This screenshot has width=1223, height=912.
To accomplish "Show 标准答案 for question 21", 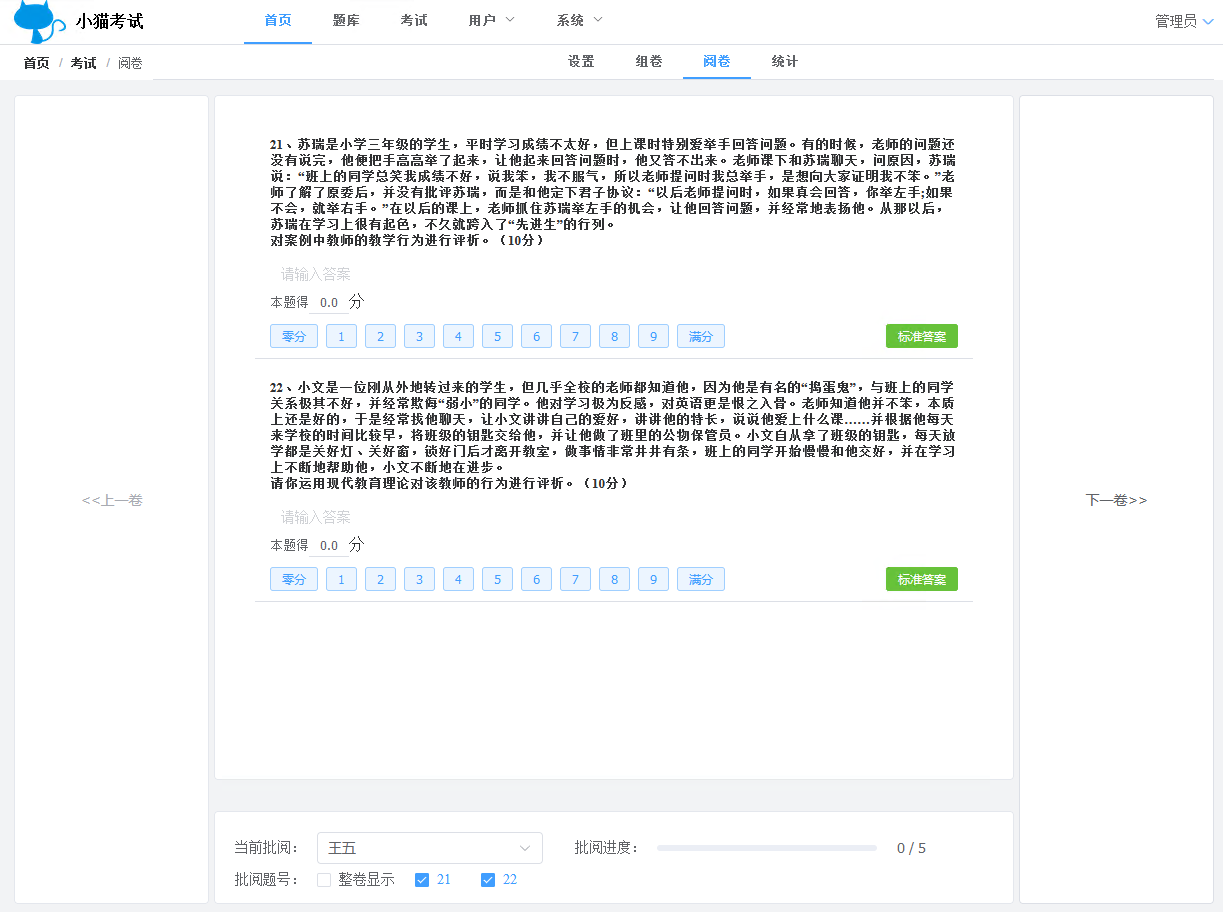I will 922,336.
